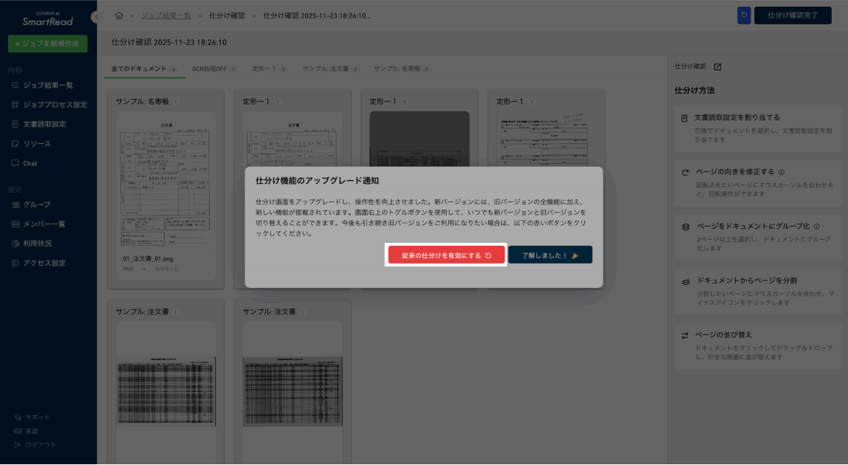Open グループ settings in the sidebar
This screenshot has width=848, height=465.
click(x=36, y=205)
